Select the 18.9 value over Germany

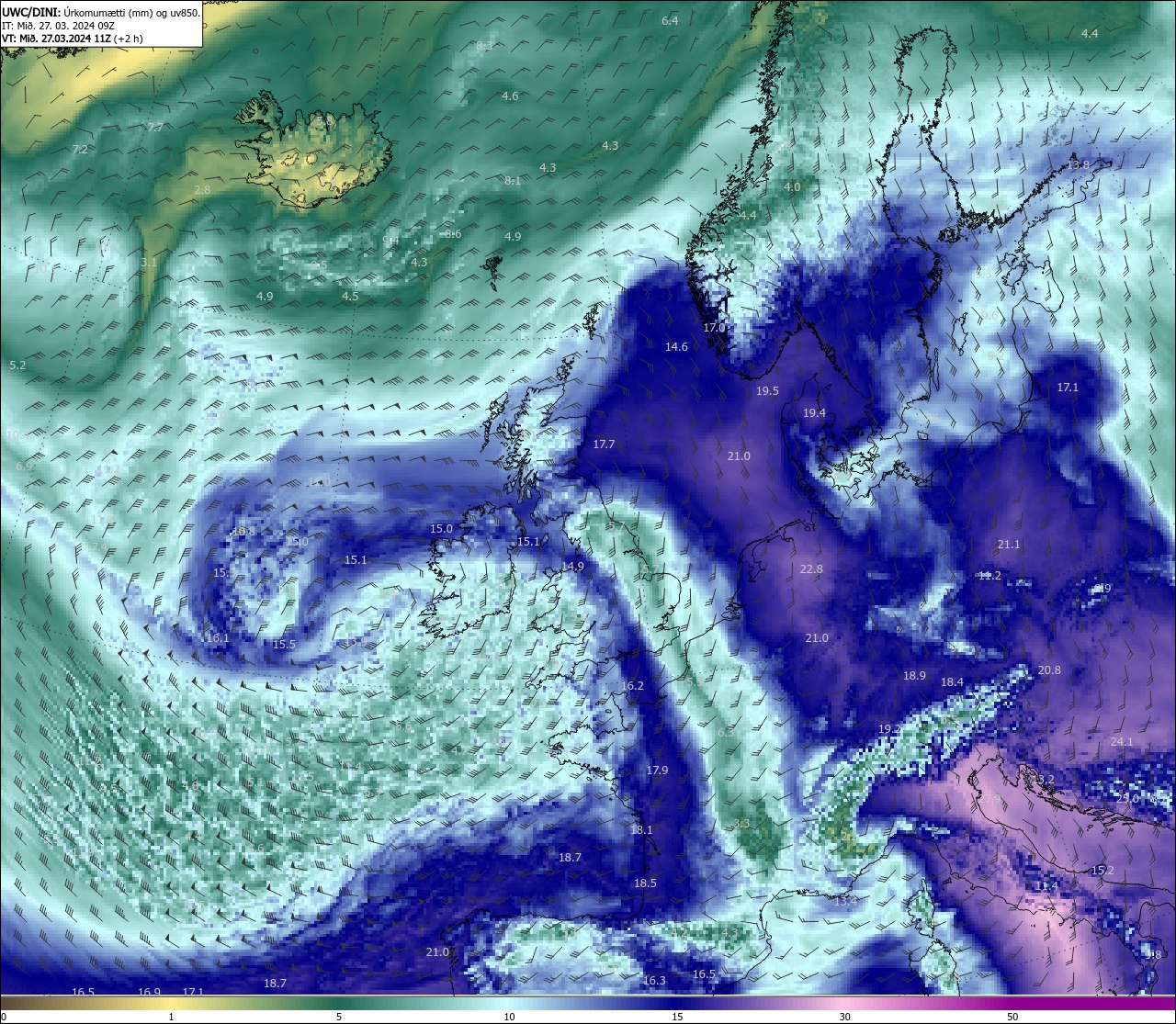[914, 676]
